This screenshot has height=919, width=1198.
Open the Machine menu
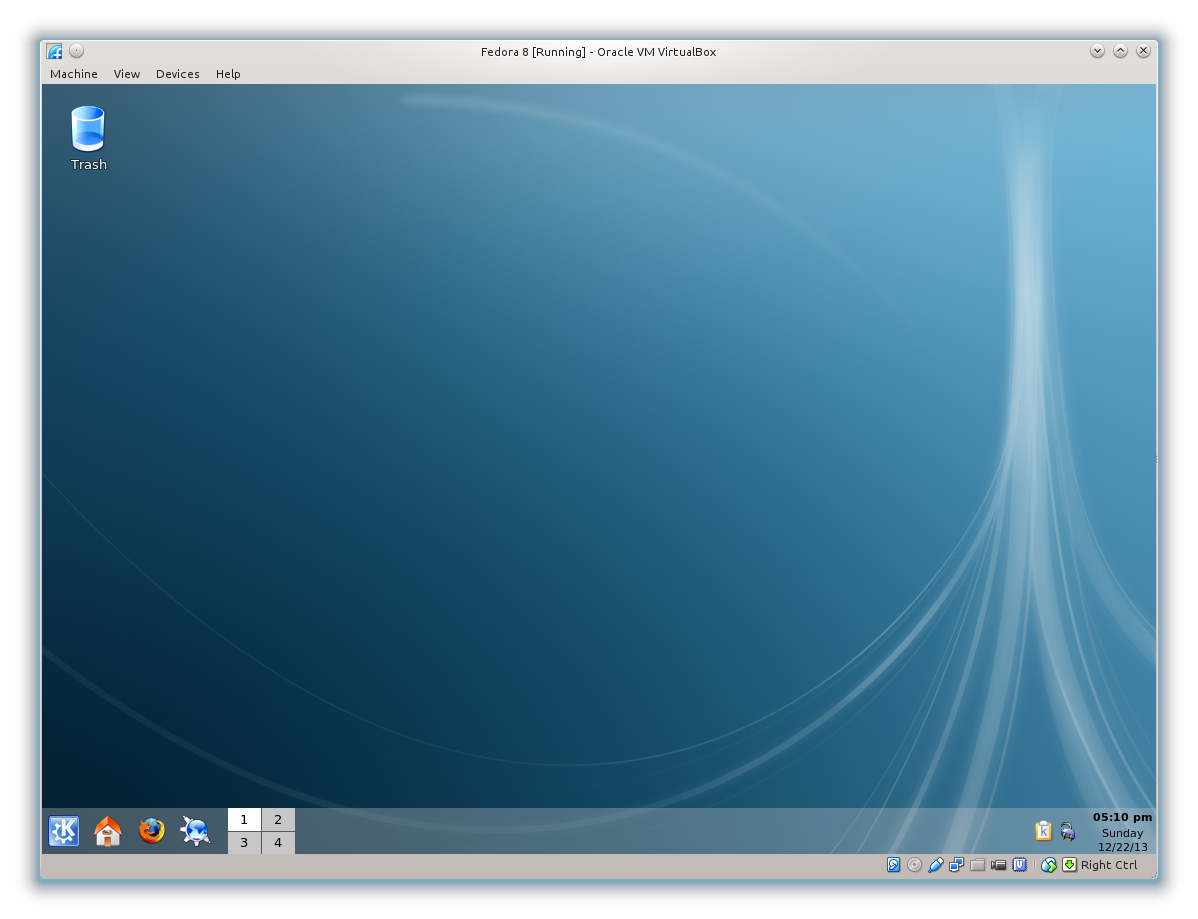(74, 74)
